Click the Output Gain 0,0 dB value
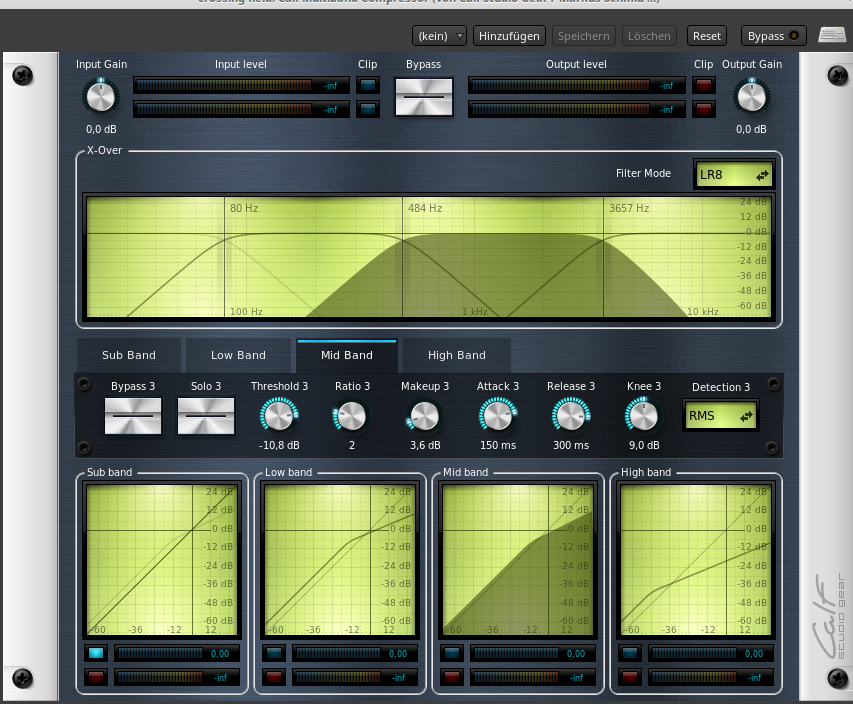Image resolution: width=853 pixels, height=704 pixels. [x=751, y=129]
